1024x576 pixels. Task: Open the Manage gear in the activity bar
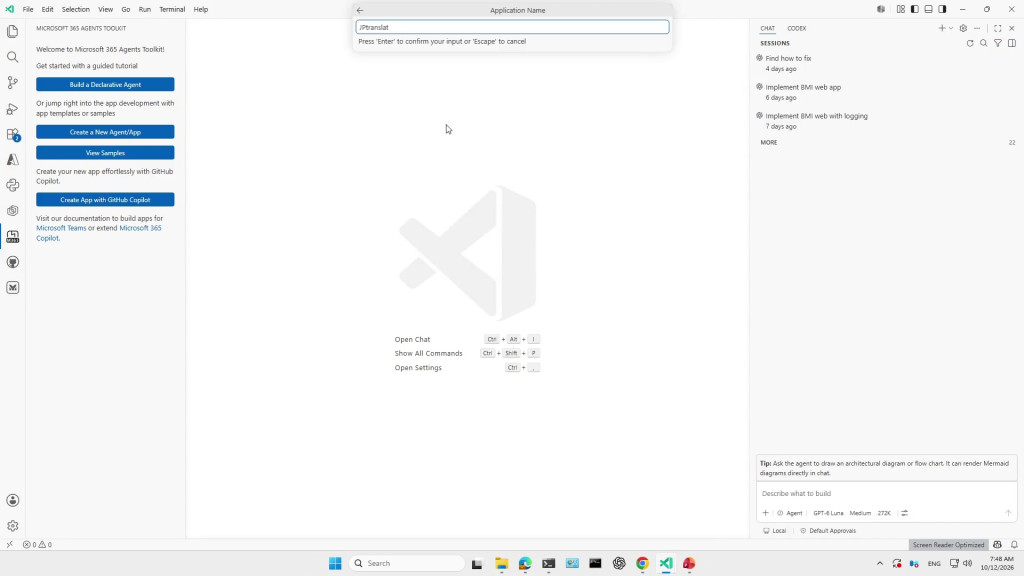pyautogui.click(x=12, y=526)
